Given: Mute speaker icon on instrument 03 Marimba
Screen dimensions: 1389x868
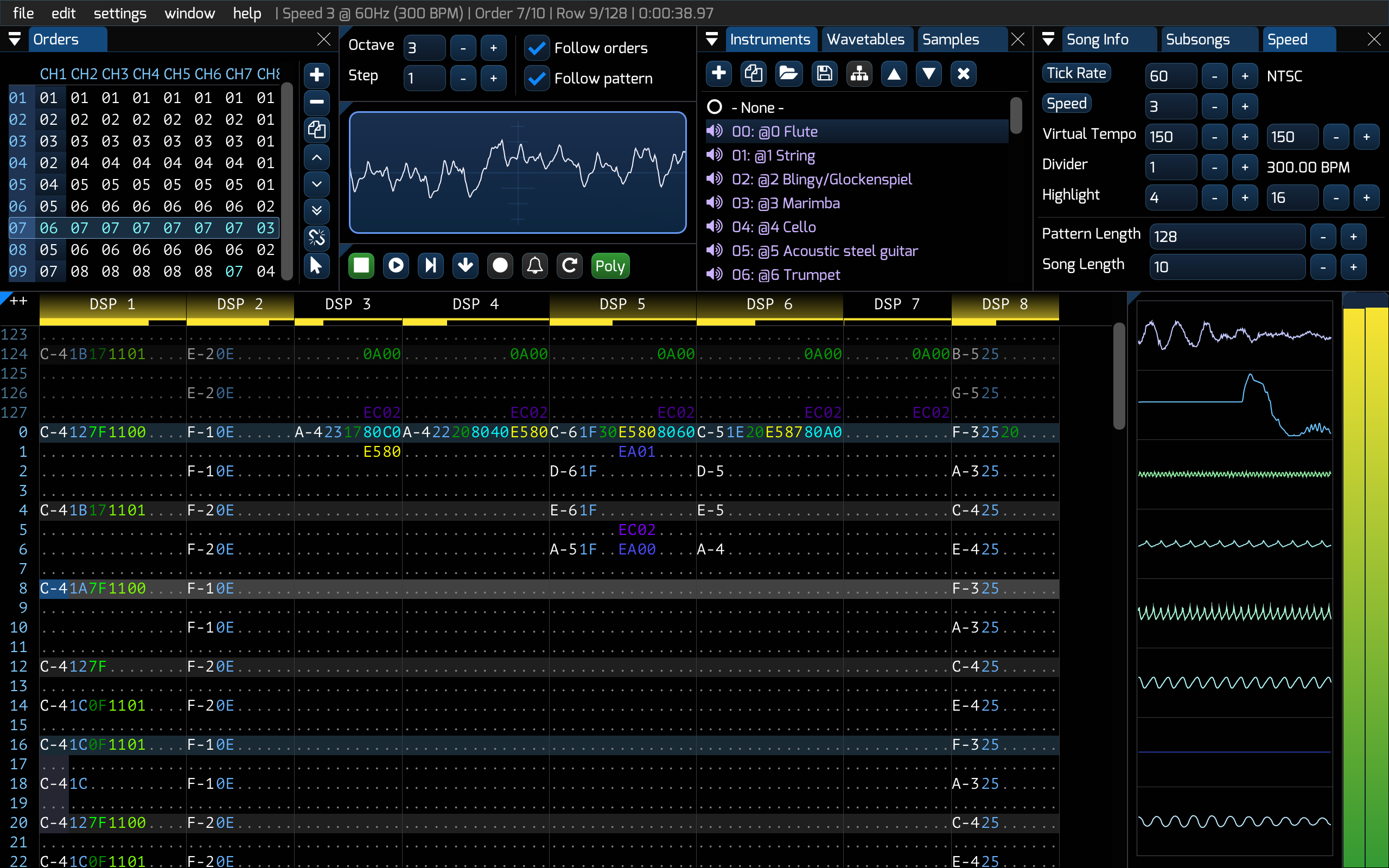Looking at the screenshot, I should click(714, 203).
